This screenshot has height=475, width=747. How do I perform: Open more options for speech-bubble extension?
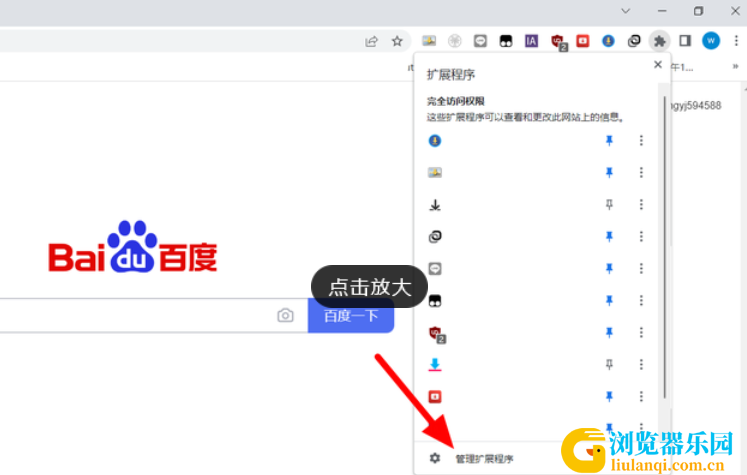tap(641, 269)
